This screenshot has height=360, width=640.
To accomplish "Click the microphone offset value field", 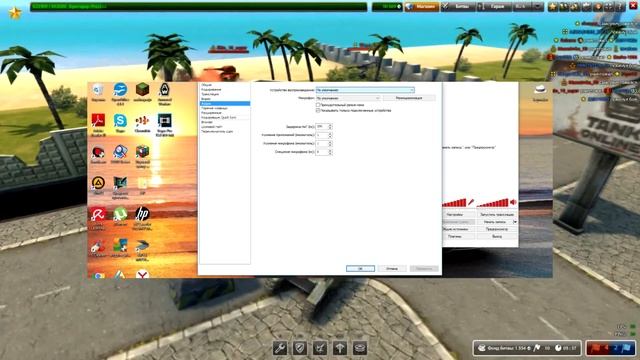I will coord(322,152).
